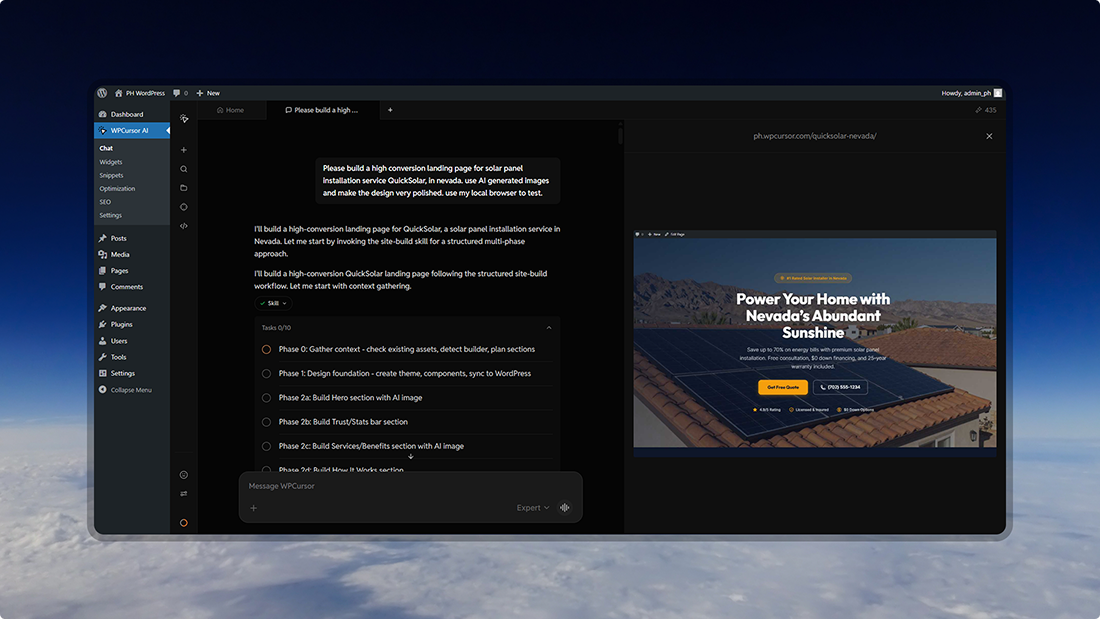Click the attach plus icon in message box
The width and height of the screenshot is (1100, 619).
tap(253, 508)
